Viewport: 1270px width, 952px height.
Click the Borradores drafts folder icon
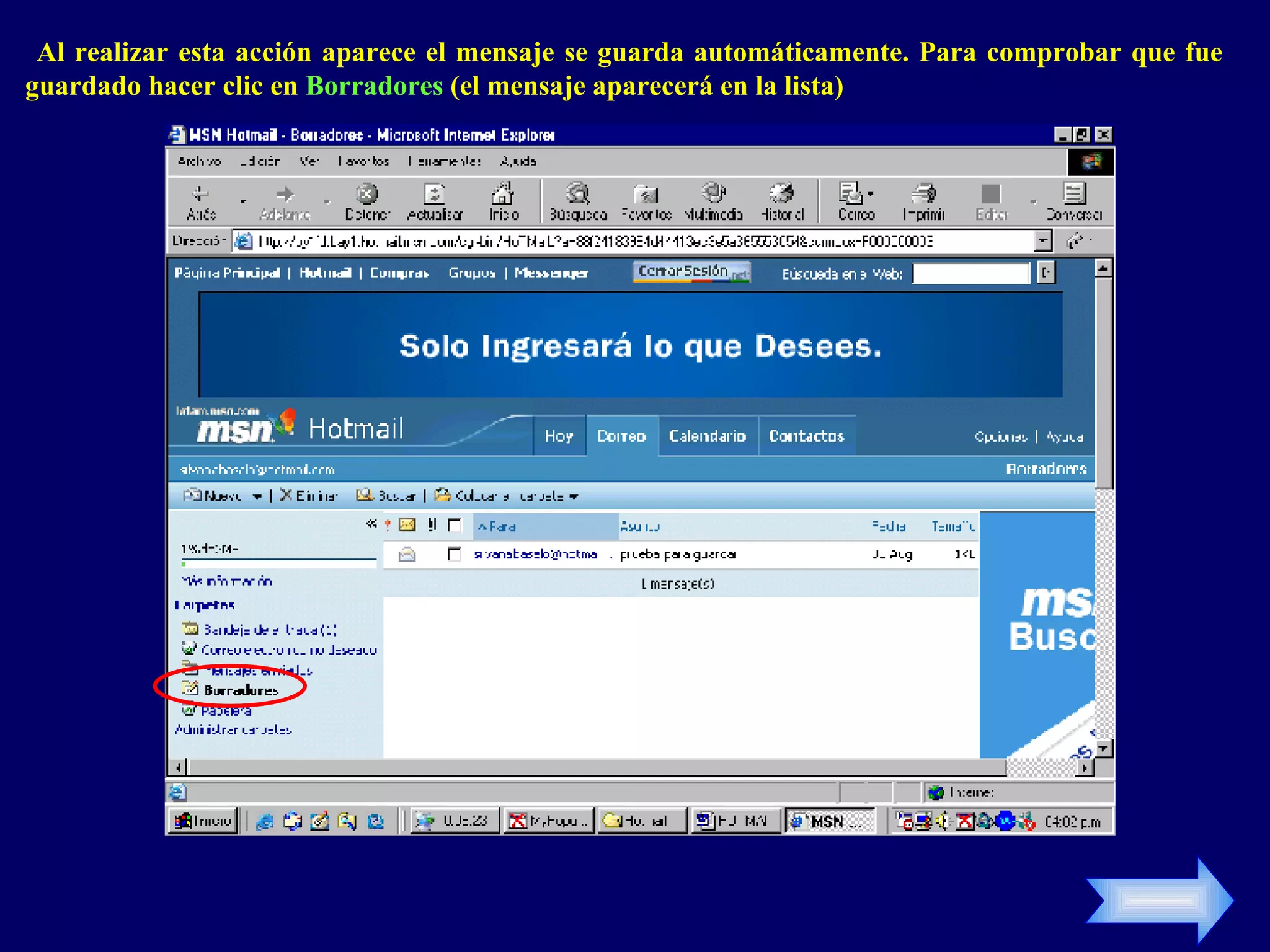pyautogui.click(x=190, y=689)
